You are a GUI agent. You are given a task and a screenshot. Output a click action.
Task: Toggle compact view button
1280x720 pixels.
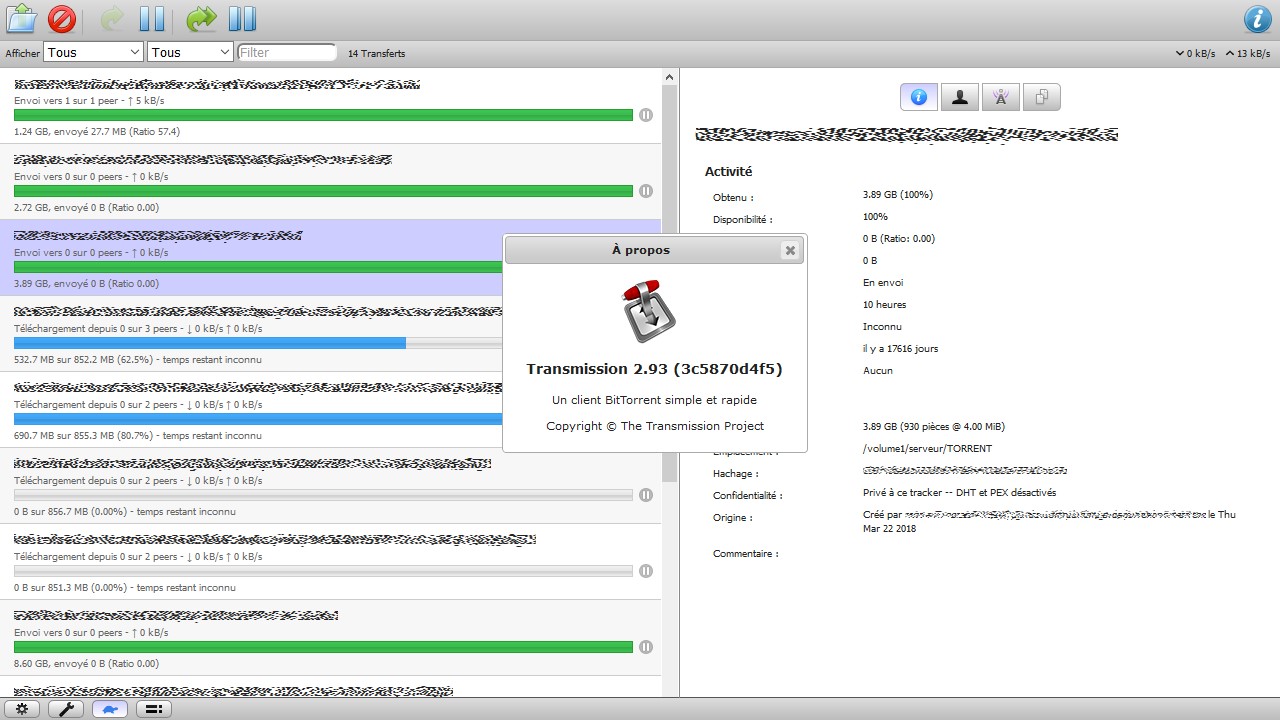154,709
